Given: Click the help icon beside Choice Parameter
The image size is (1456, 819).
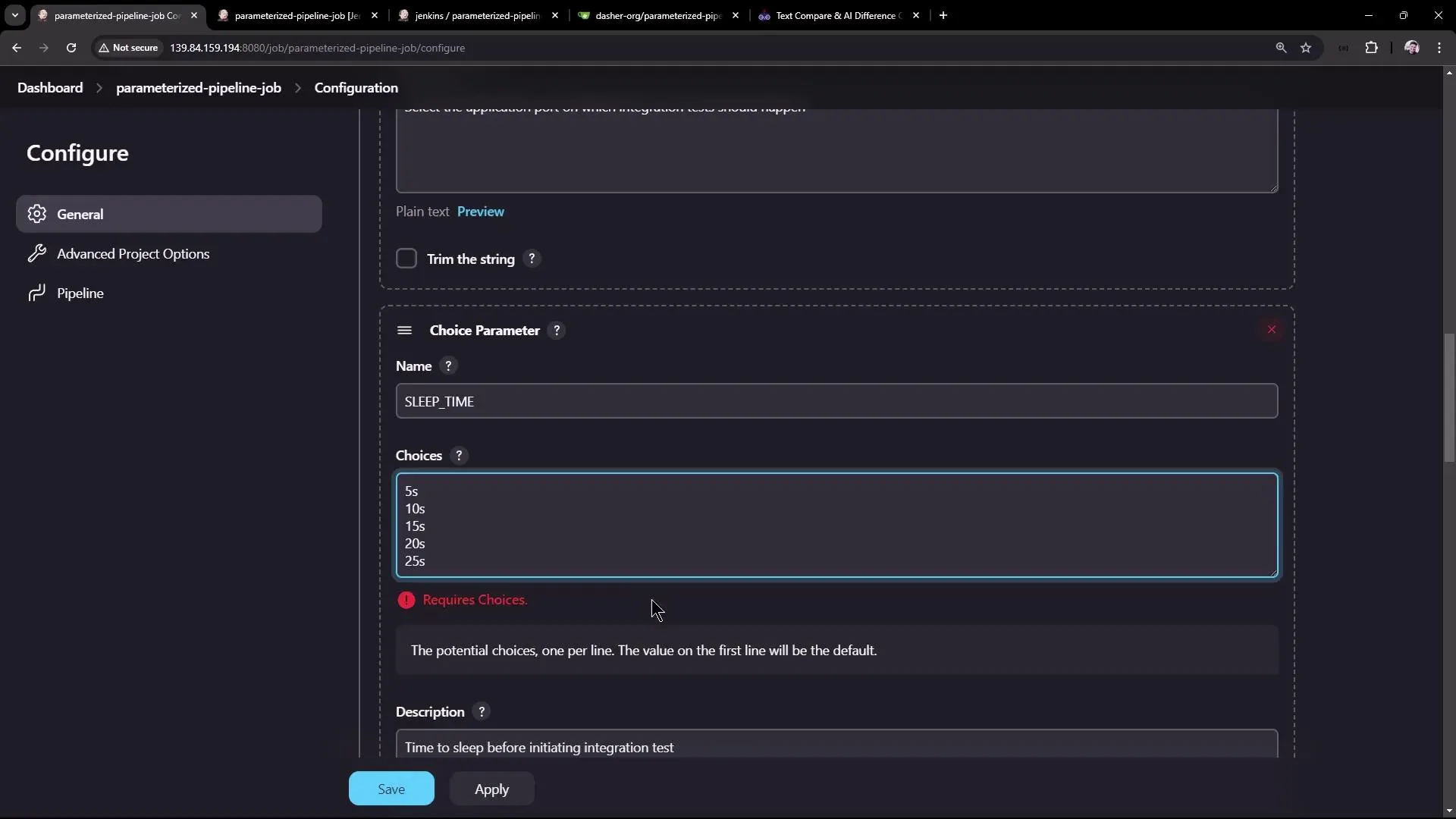Looking at the screenshot, I should [557, 330].
